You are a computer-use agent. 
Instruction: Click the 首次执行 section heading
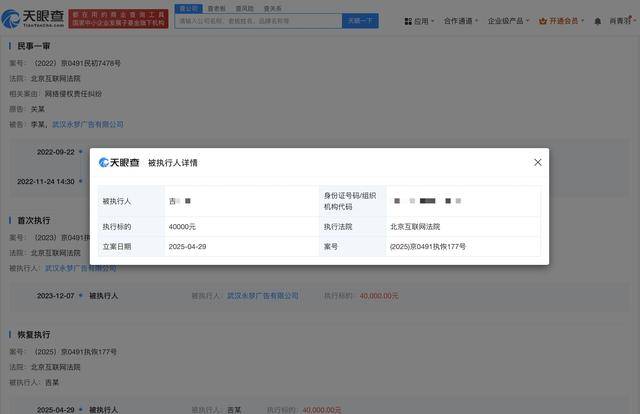coord(33,220)
